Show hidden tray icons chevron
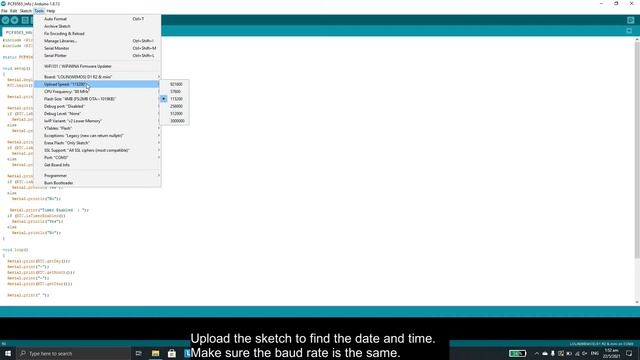This screenshot has height=360, width=640. (537, 353)
